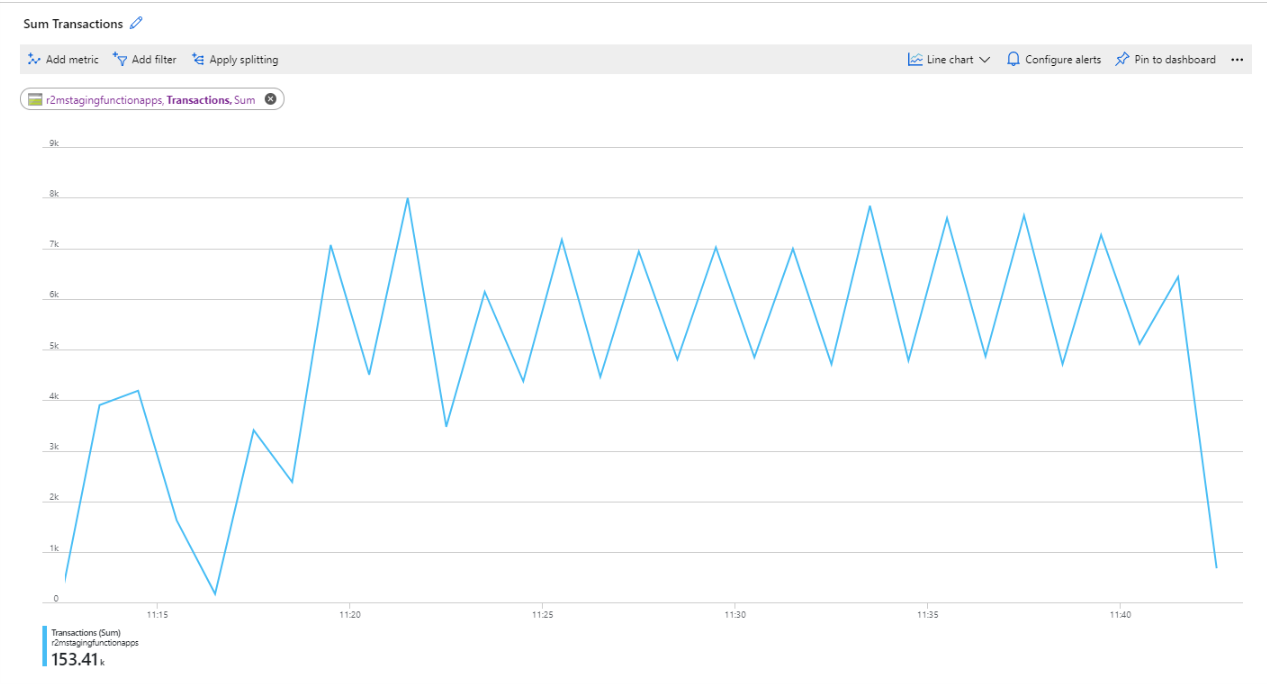
Task: Click the Apply splitting branch icon
Action: click(198, 60)
